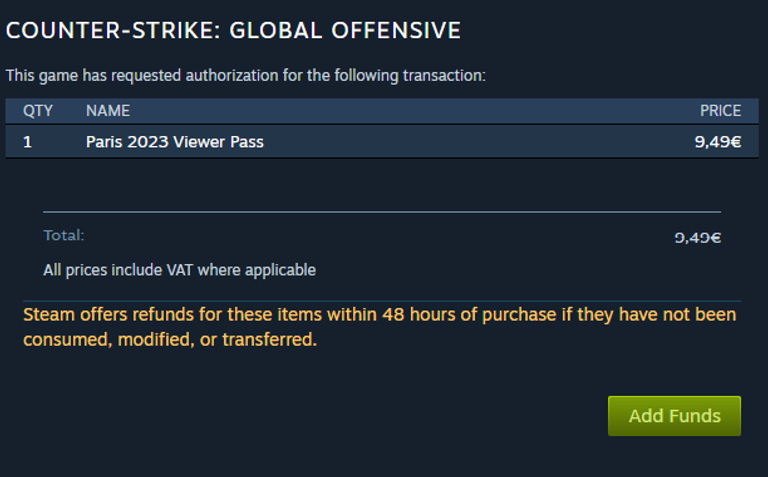Click the word OFFENSIVE in the heading

[x=396, y=30]
